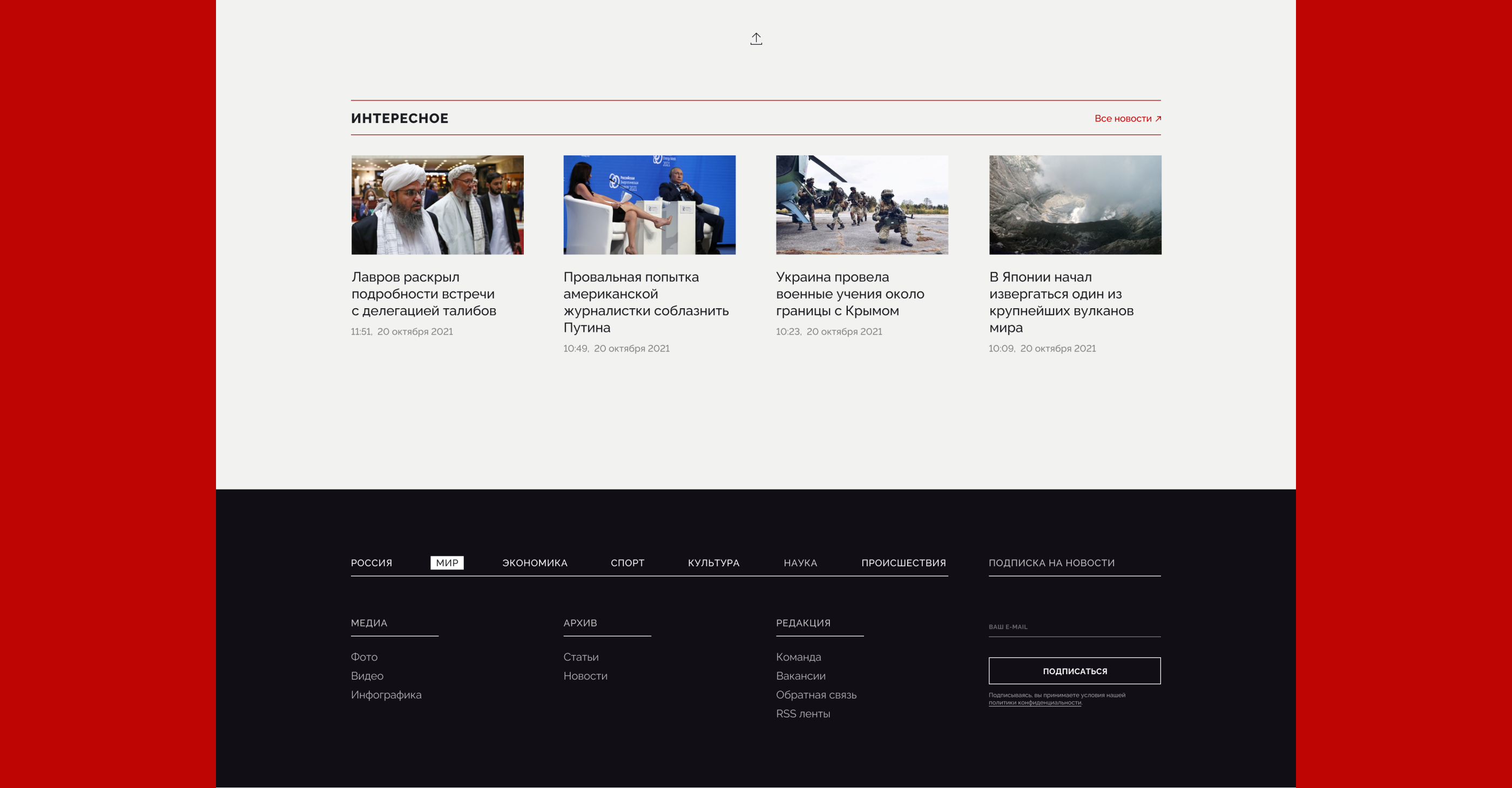The height and width of the screenshot is (788, 1512).
Task: Open the Все новости link
Action: [1127, 119]
